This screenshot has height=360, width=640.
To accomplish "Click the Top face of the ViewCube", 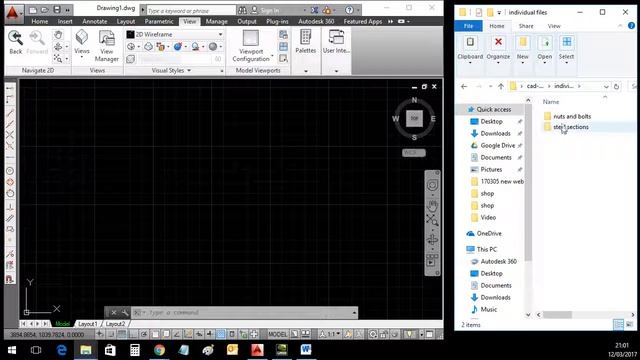I will (x=414, y=118).
